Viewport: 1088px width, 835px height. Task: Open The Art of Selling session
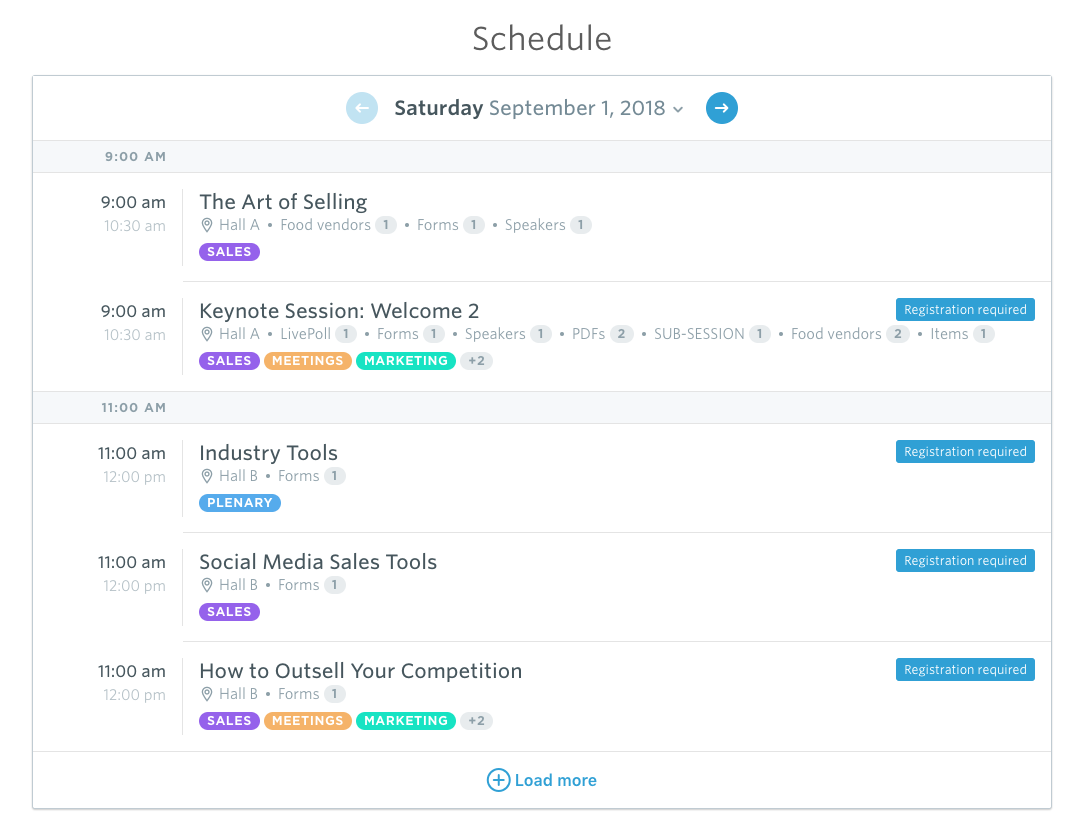[x=283, y=202]
